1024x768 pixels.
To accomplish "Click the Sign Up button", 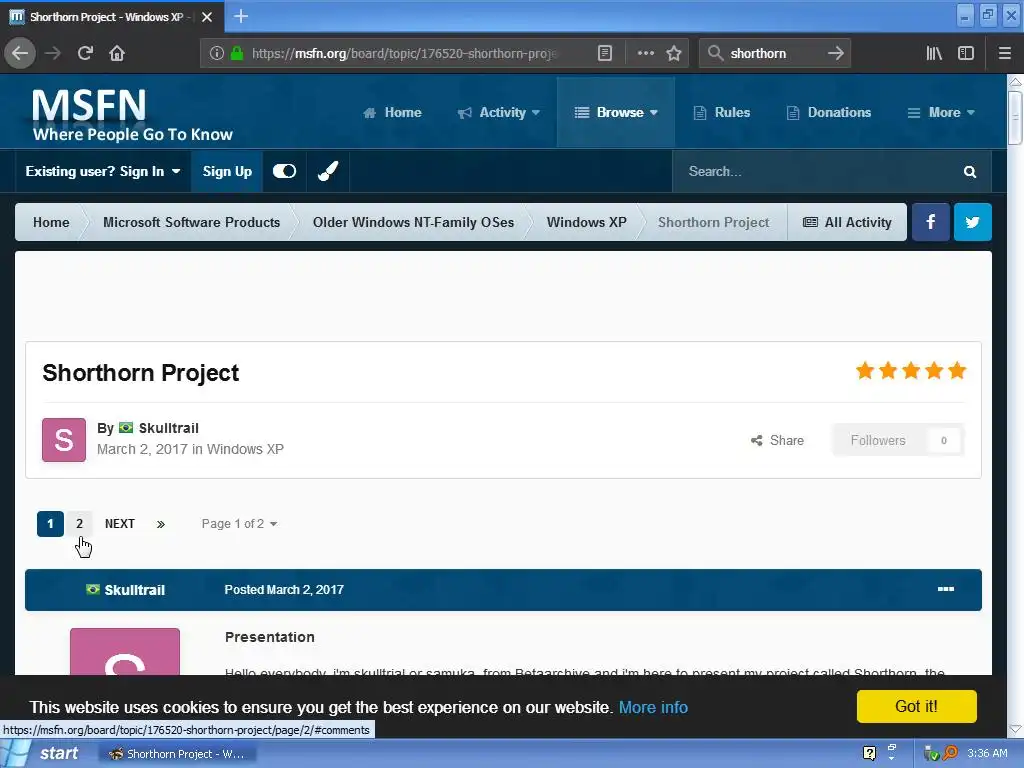I will (x=227, y=171).
